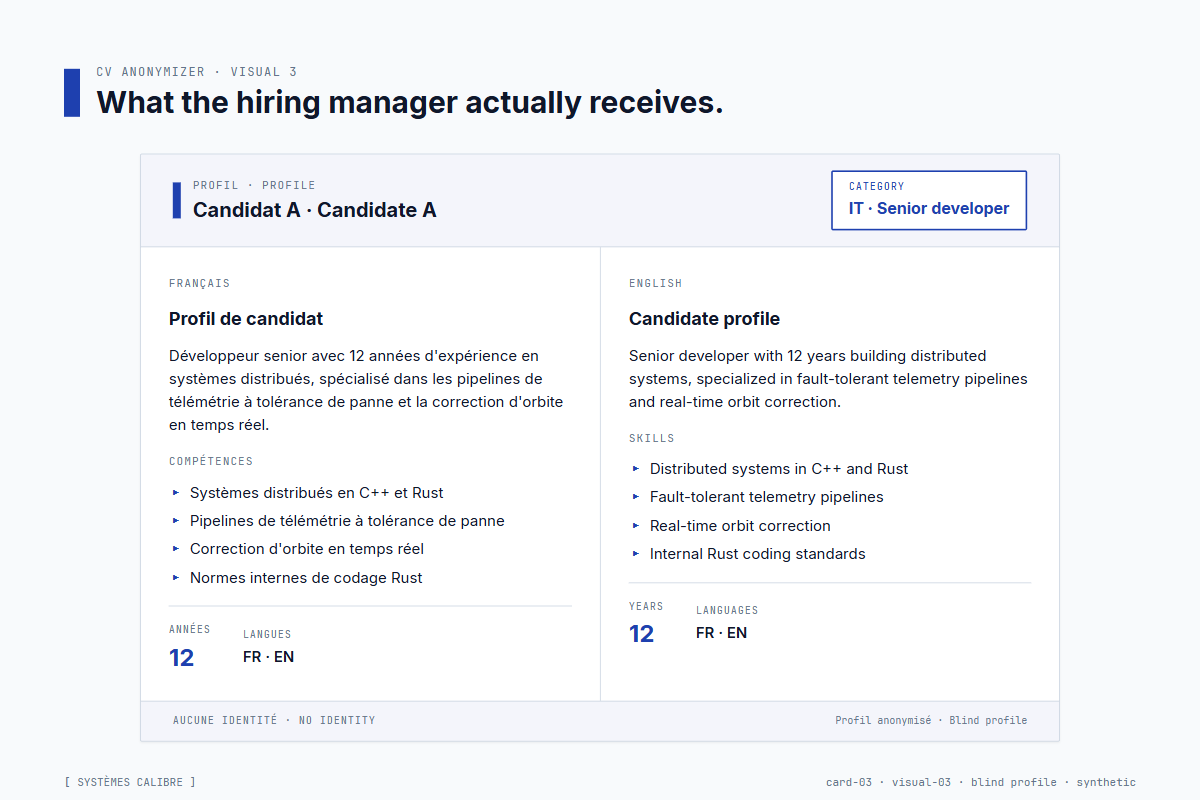
Task: Click the "FR · EN" value under LANGUES
Action: tap(268, 657)
